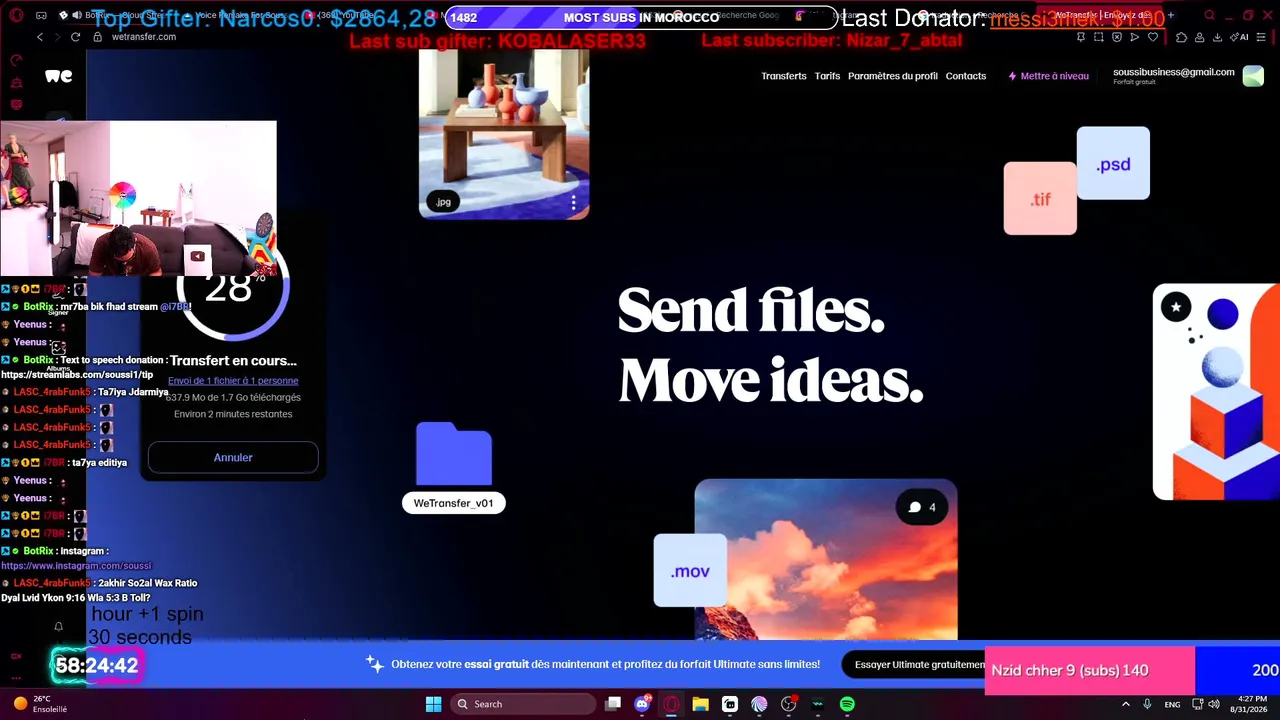This screenshot has height=720, width=1280.
Task: Click Mettre à niveau to upgrade
Action: [x=1048, y=76]
